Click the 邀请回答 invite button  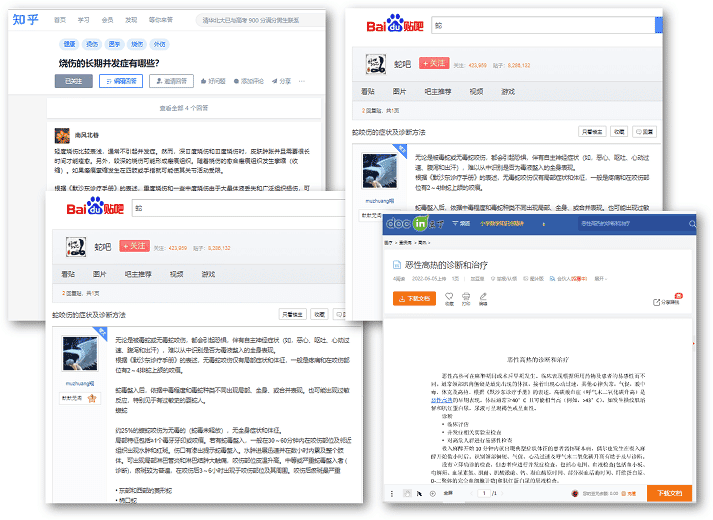[171, 81]
